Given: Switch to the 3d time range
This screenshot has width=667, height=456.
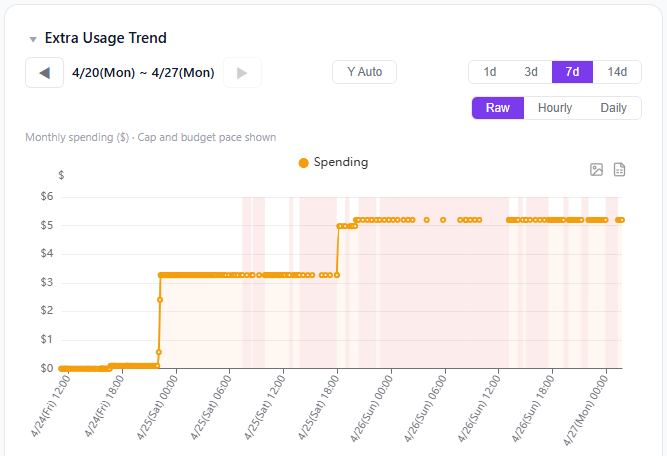Looking at the screenshot, I should (x=531, y=72).
